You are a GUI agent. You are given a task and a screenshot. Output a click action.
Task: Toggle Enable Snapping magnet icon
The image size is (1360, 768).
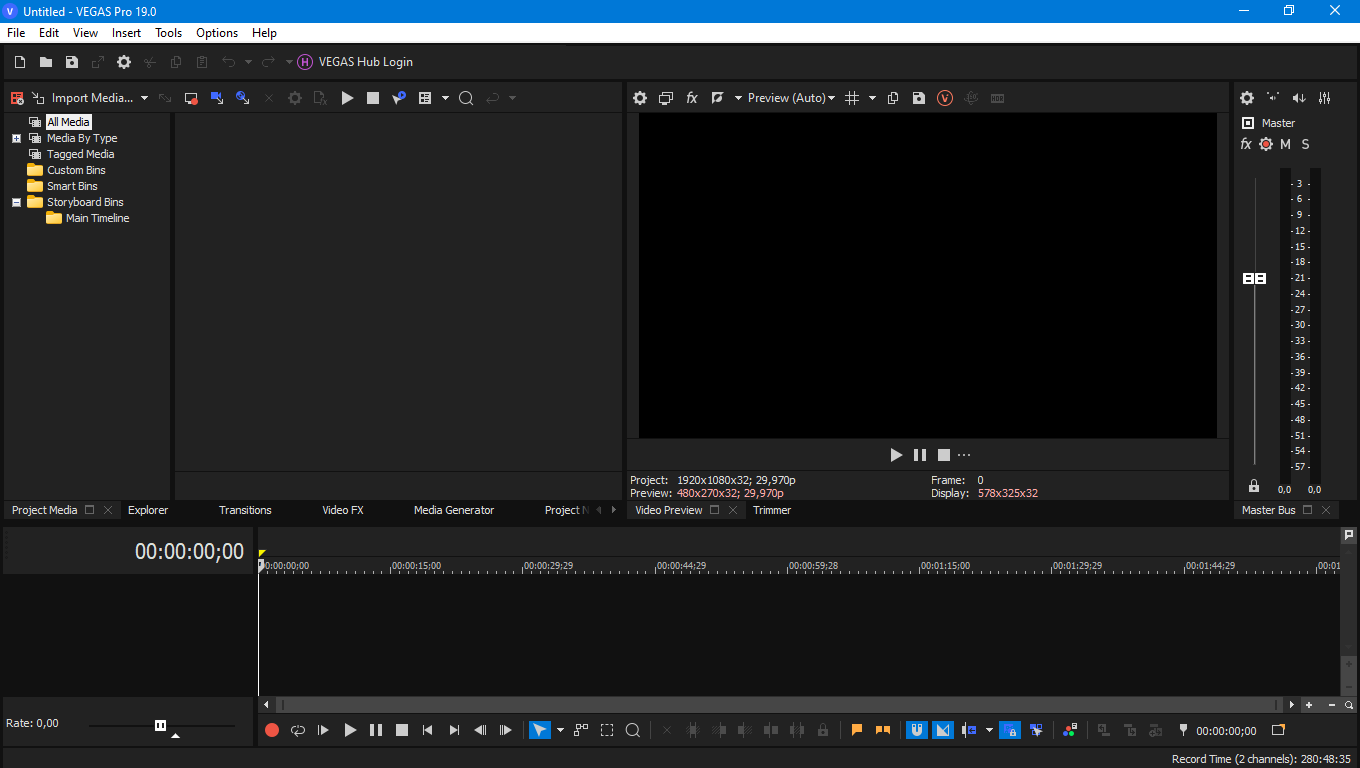tap(917, 730)
